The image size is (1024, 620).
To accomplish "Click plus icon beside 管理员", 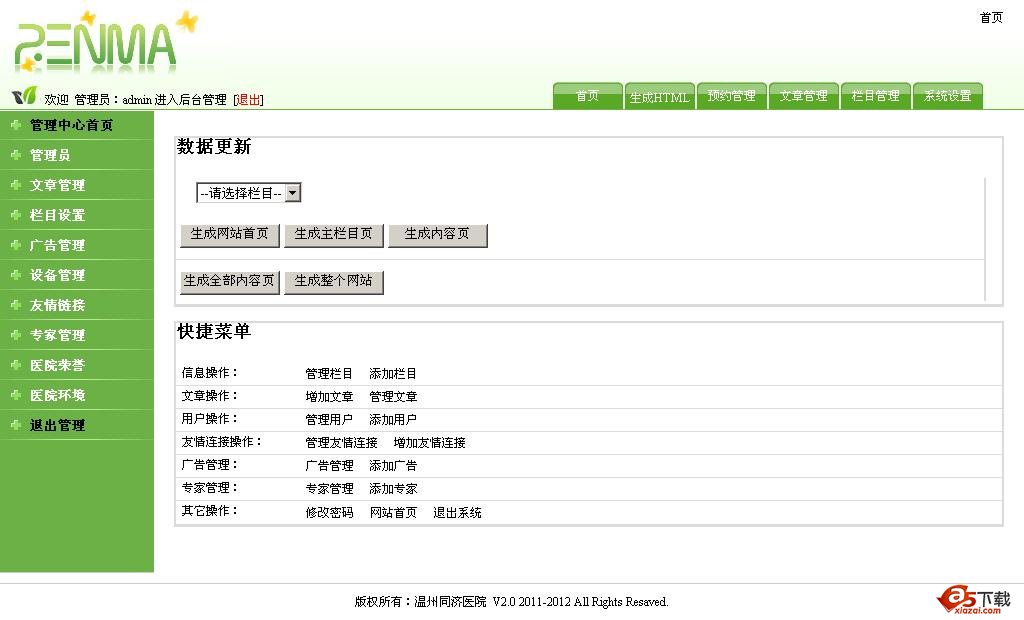I will [x=16, y=155].
